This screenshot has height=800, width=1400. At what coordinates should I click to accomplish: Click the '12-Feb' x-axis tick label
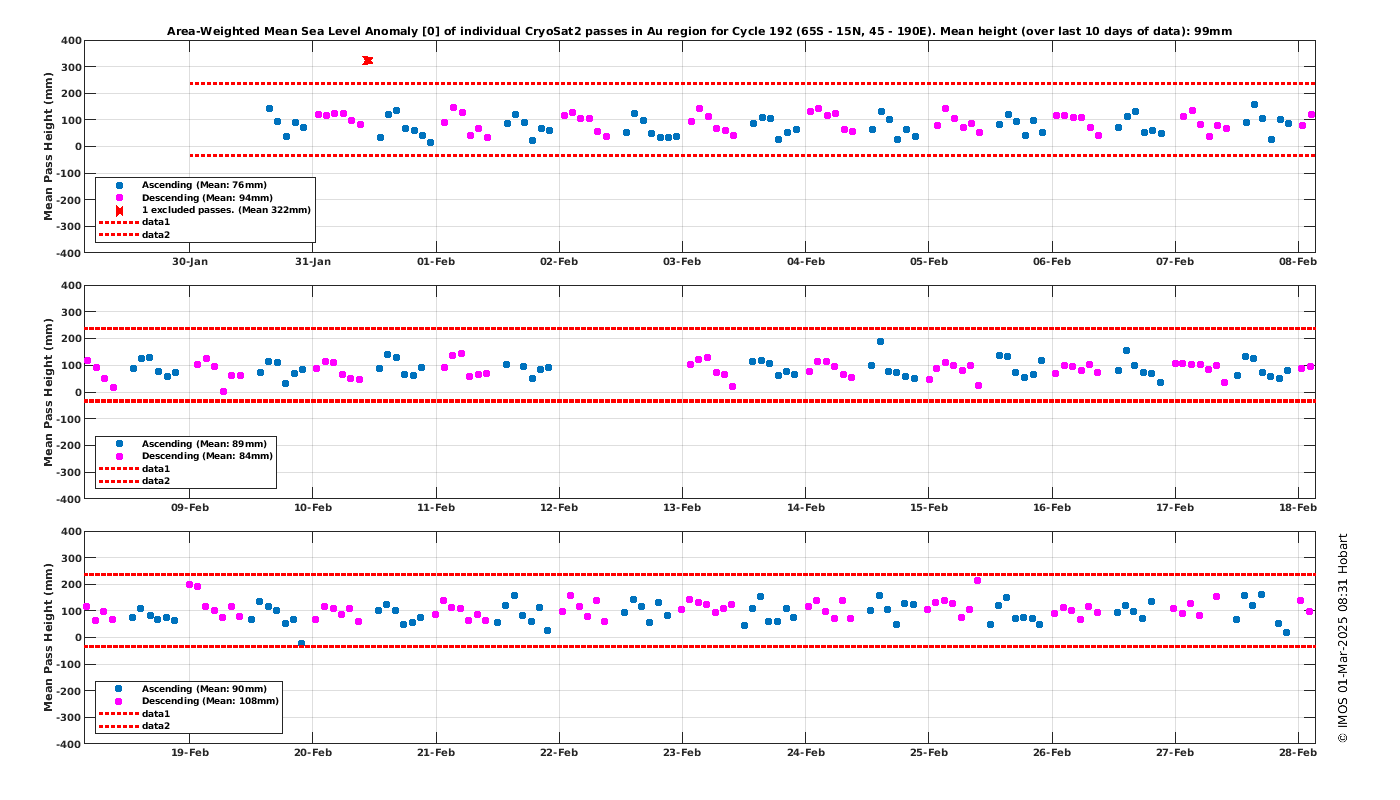tap(559, 508)
